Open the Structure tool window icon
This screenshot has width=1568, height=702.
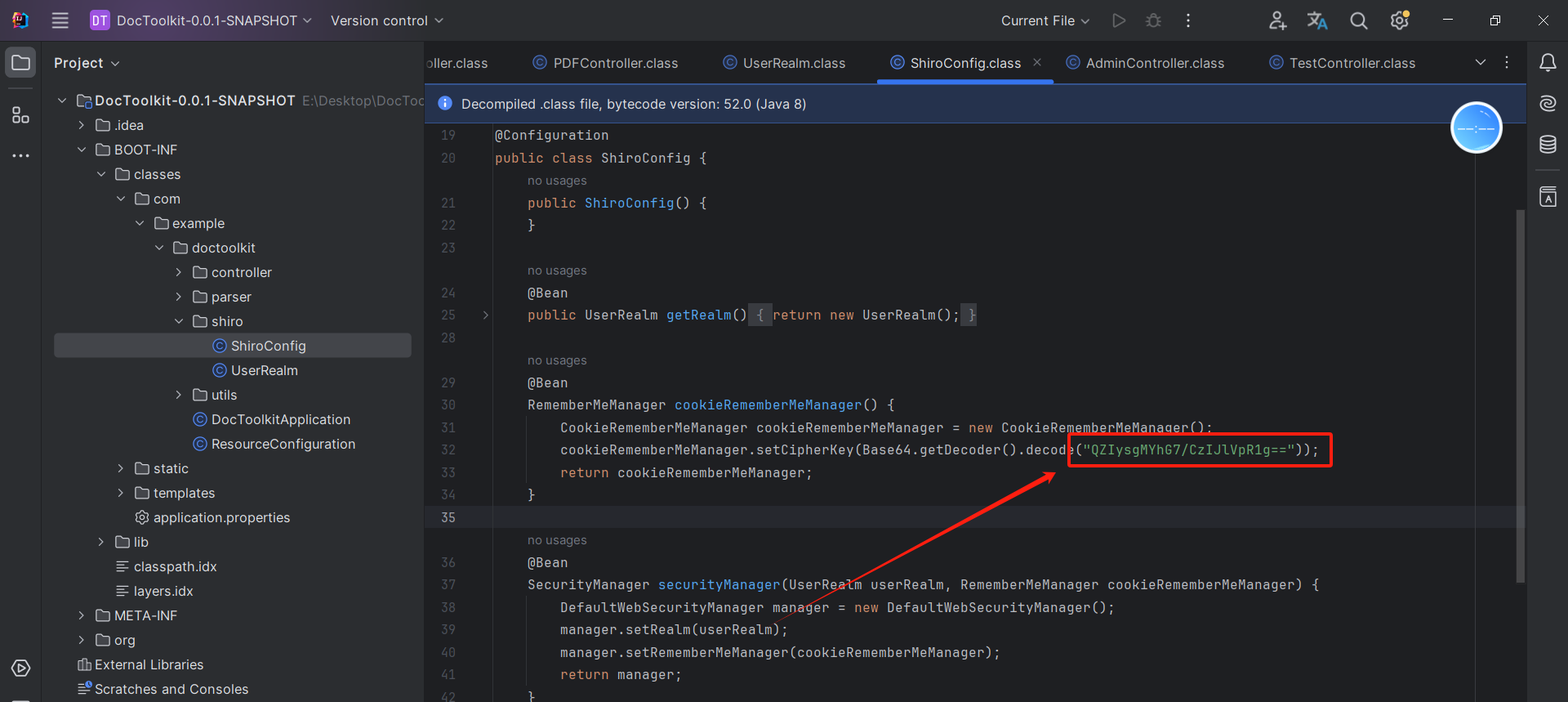pos(21,115)
